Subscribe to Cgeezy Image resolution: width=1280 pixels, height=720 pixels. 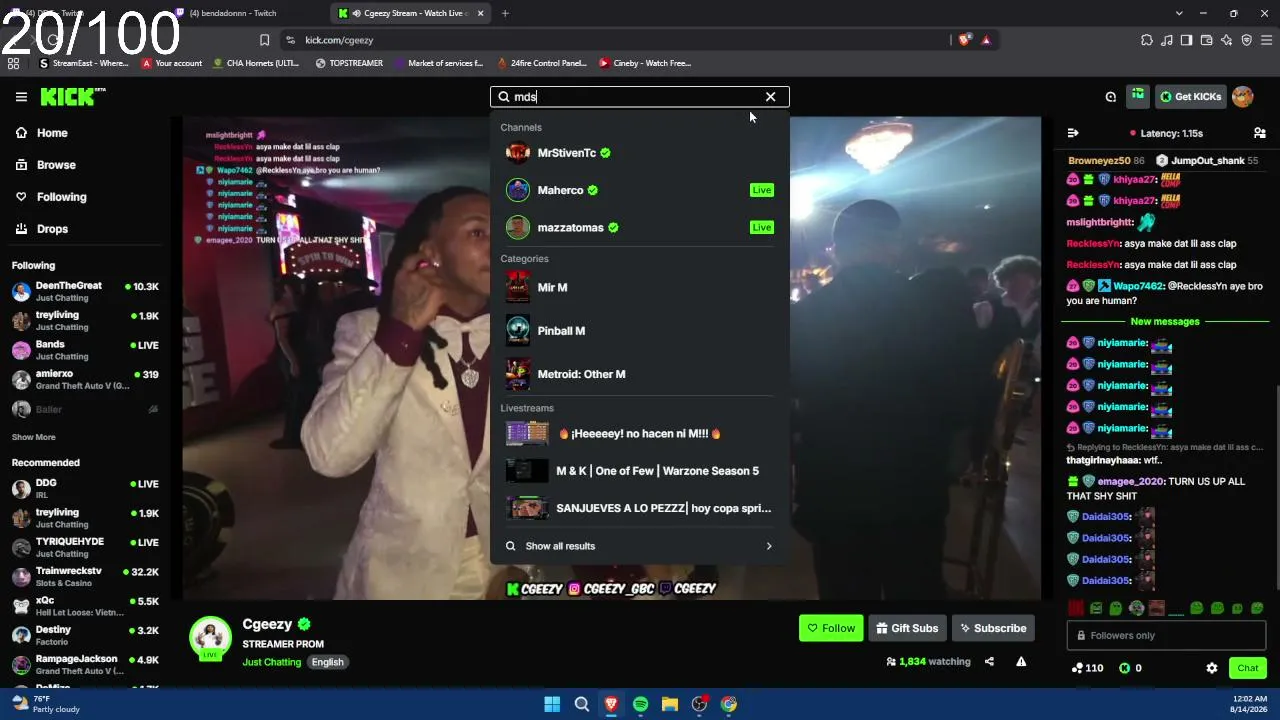(993, 628)
